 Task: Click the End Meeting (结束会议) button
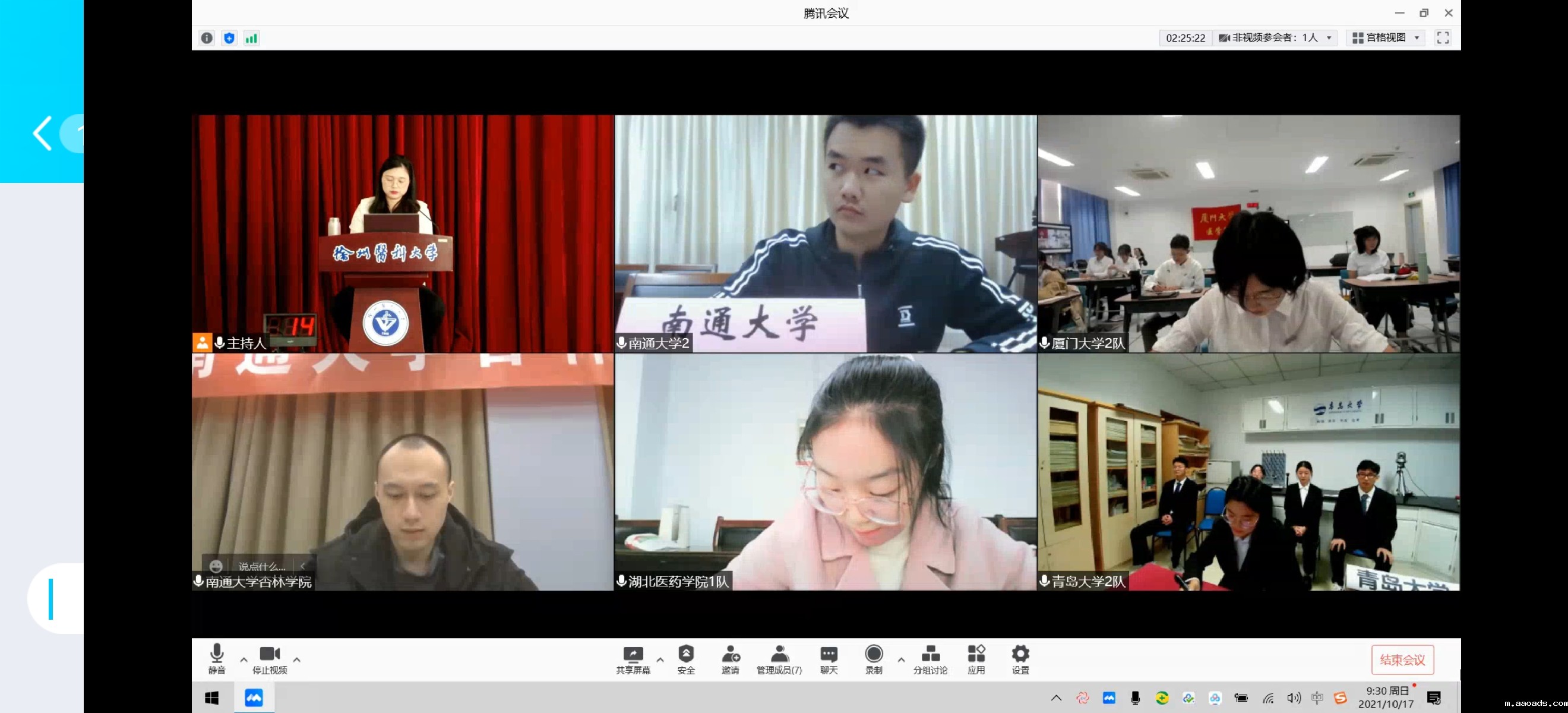[1402, 660]
